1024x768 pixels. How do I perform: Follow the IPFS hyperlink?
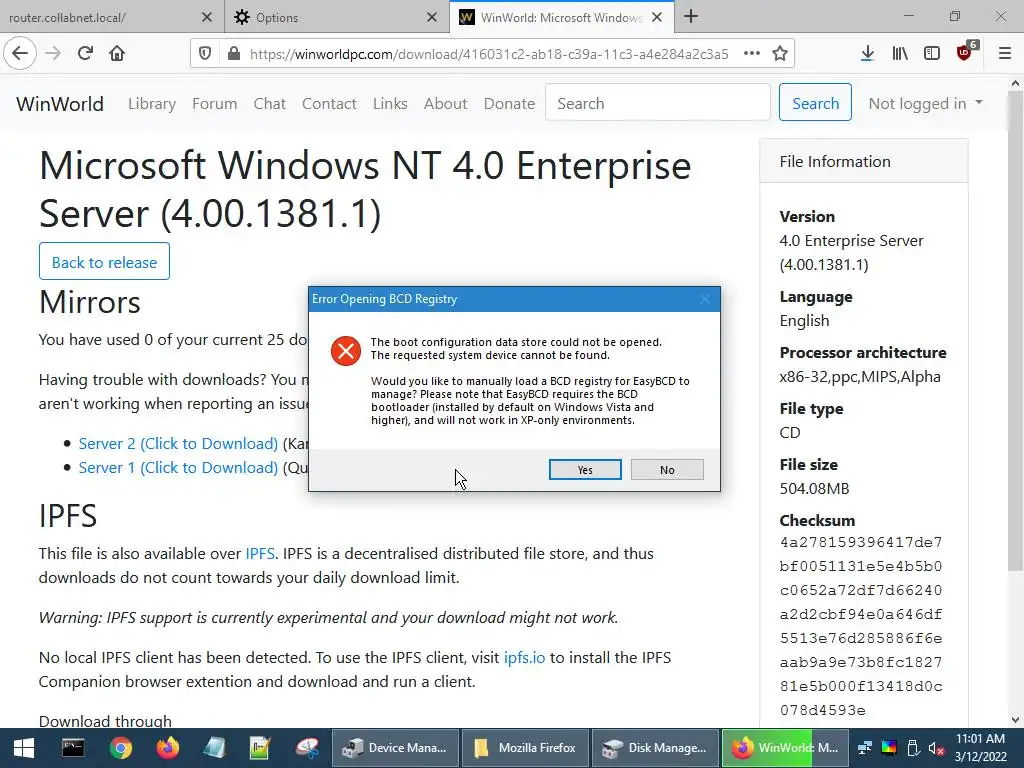pos(260,554)
